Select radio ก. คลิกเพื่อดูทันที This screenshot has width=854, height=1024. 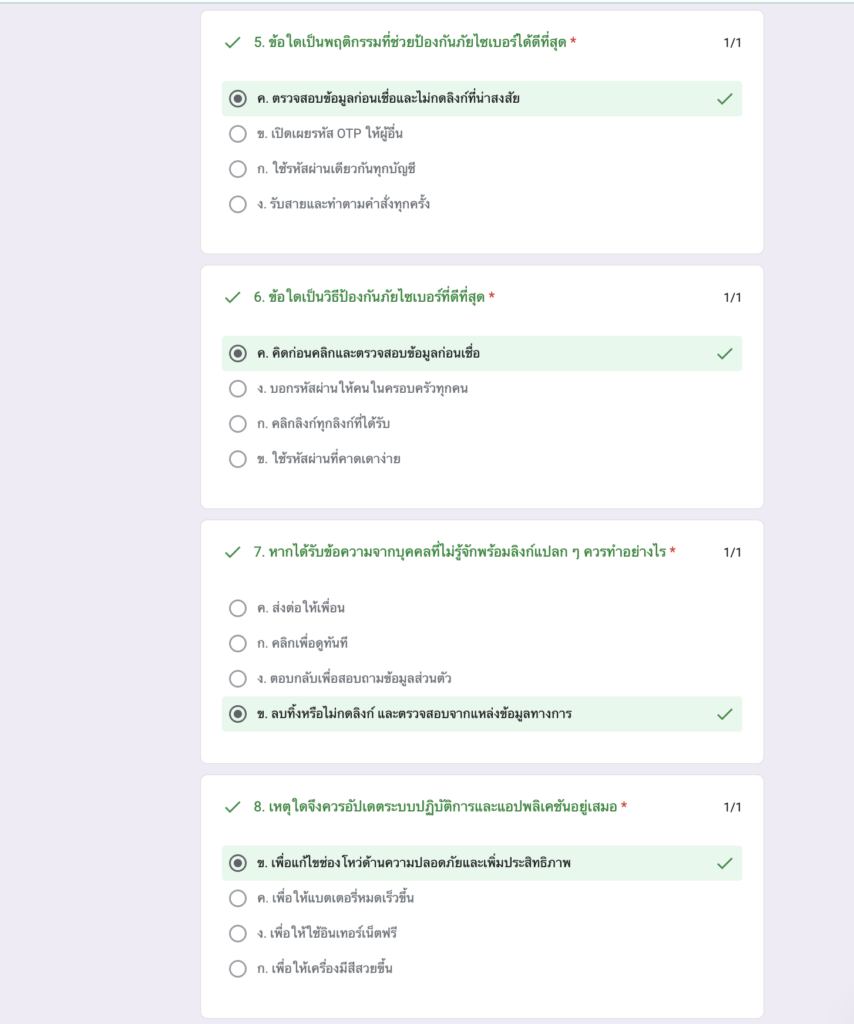coord(238,643)
